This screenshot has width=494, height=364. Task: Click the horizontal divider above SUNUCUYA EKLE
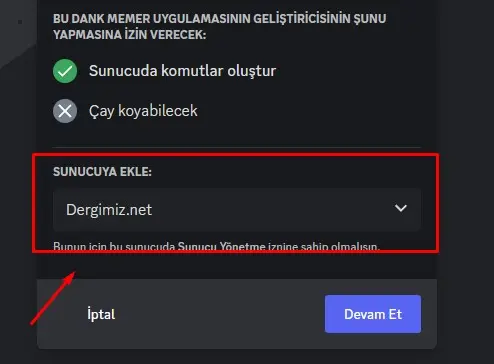pos(237,147)
